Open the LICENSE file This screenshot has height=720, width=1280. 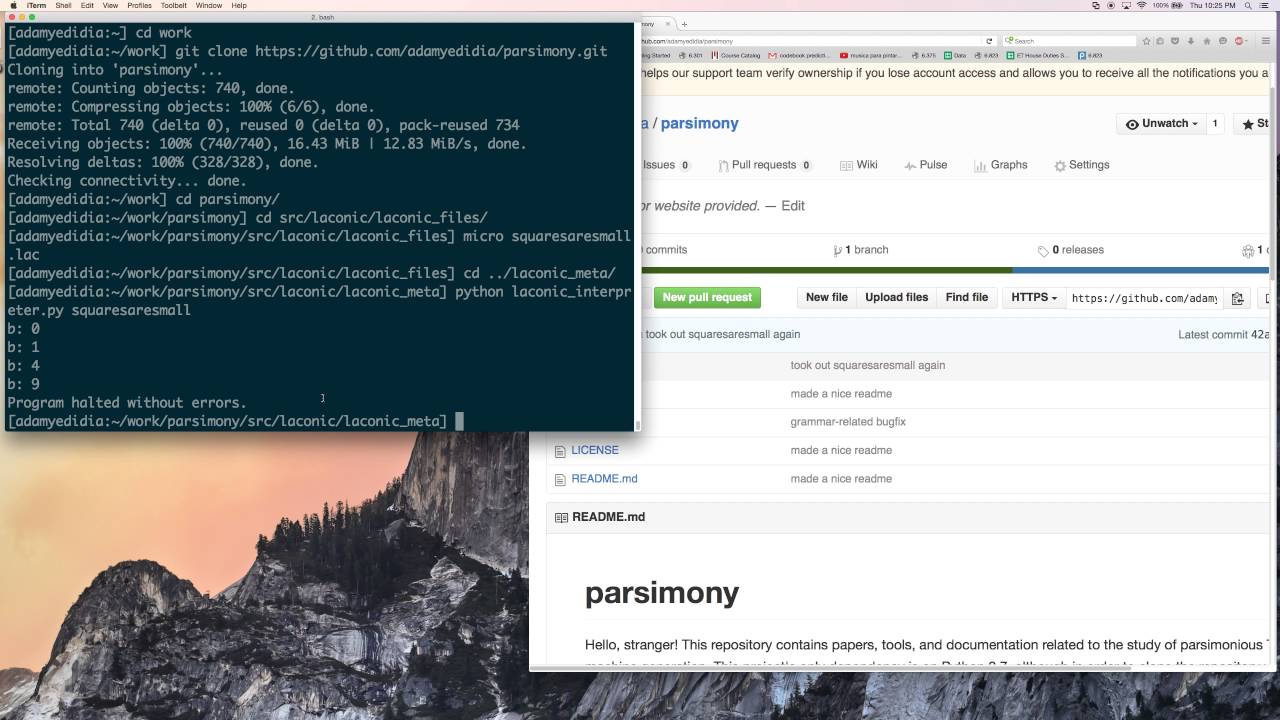click(595, 450)
